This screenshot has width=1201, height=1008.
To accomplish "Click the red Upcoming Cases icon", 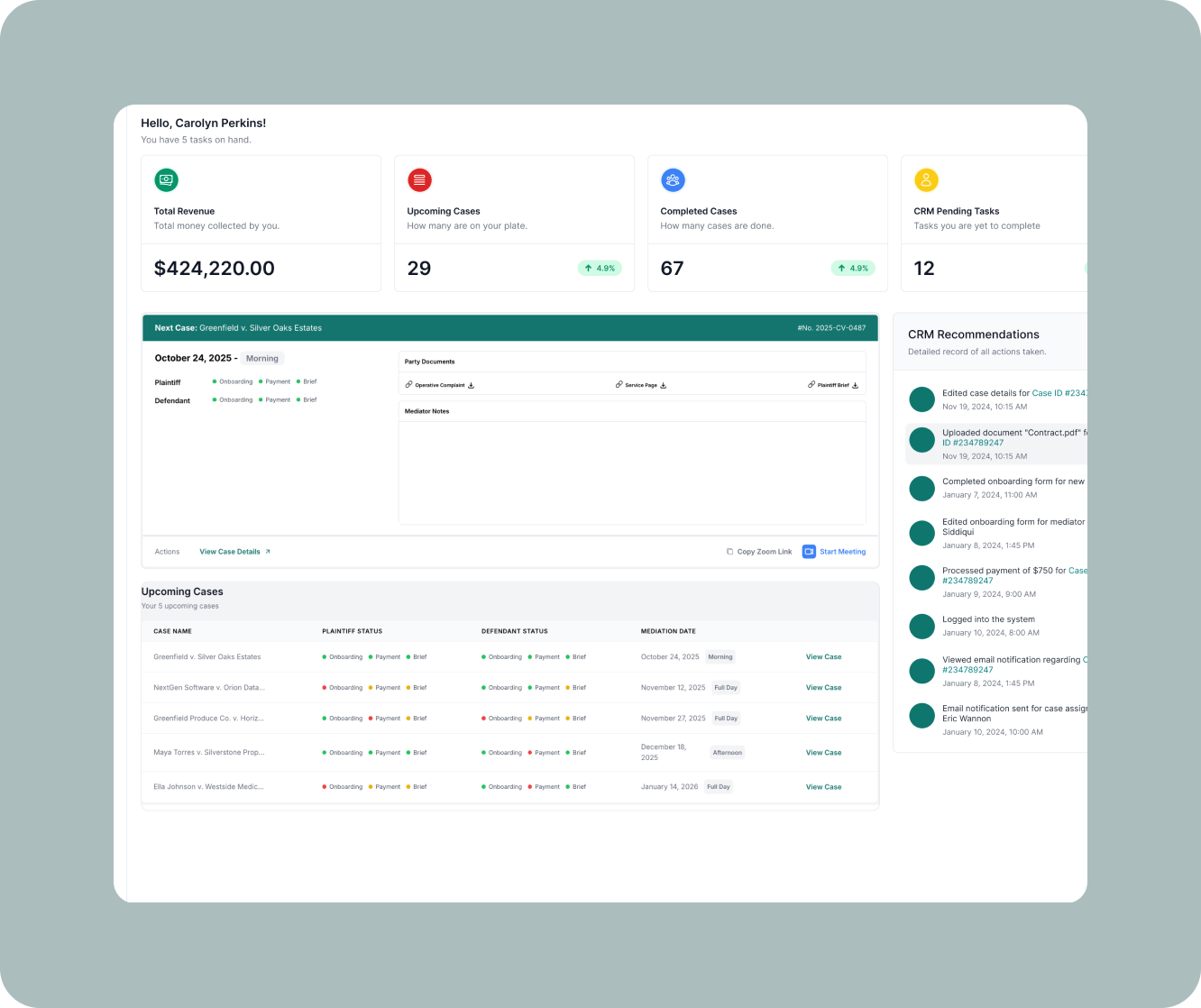I will tap(419, 179).
